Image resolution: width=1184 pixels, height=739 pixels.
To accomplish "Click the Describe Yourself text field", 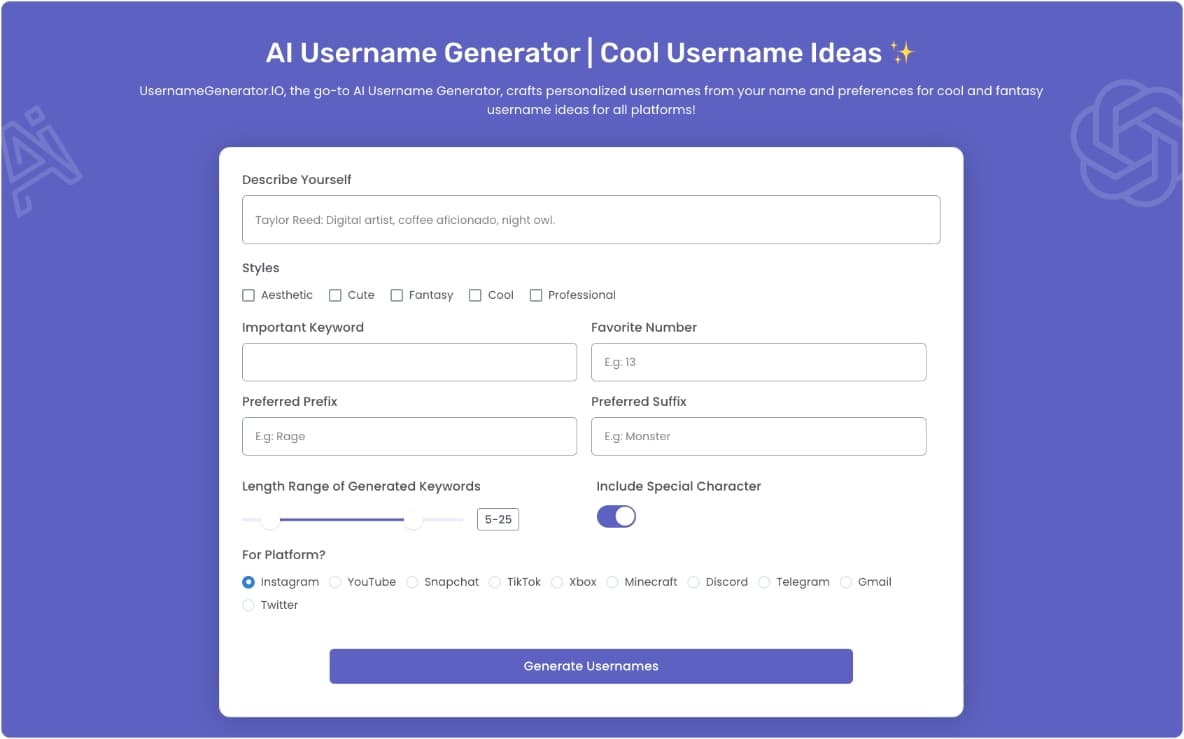I will [590, 219].
